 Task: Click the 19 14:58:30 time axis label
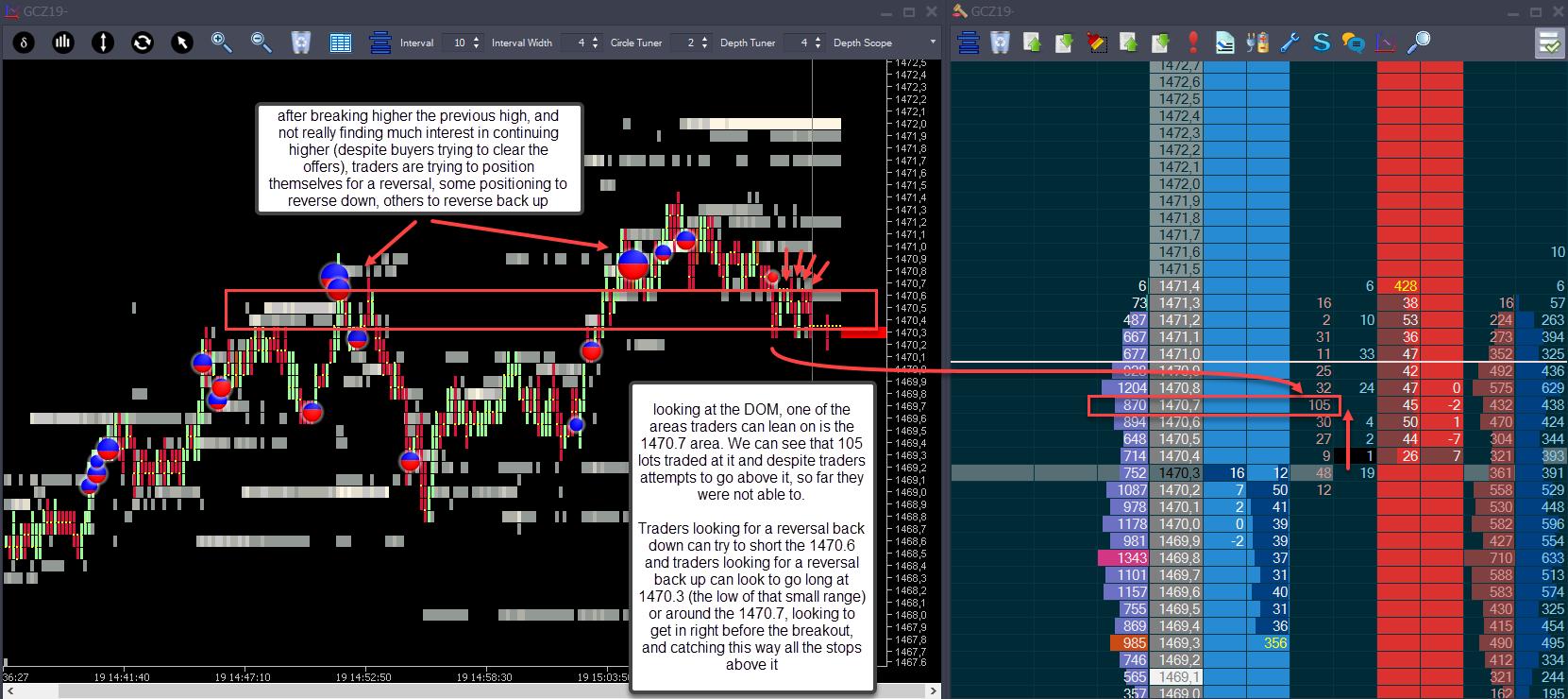coord(484,677)
